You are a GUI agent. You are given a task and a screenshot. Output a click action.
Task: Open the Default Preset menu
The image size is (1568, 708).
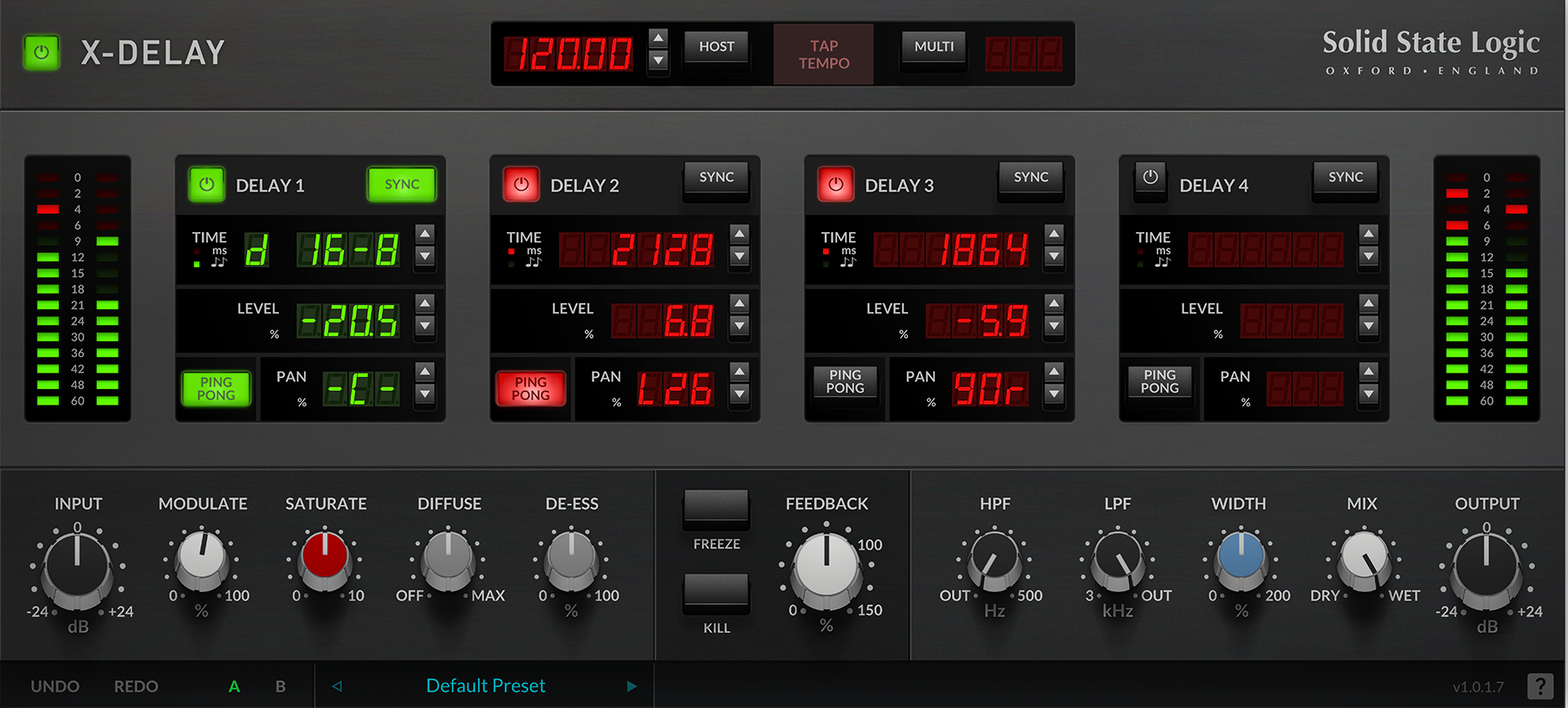pos(485,685)
